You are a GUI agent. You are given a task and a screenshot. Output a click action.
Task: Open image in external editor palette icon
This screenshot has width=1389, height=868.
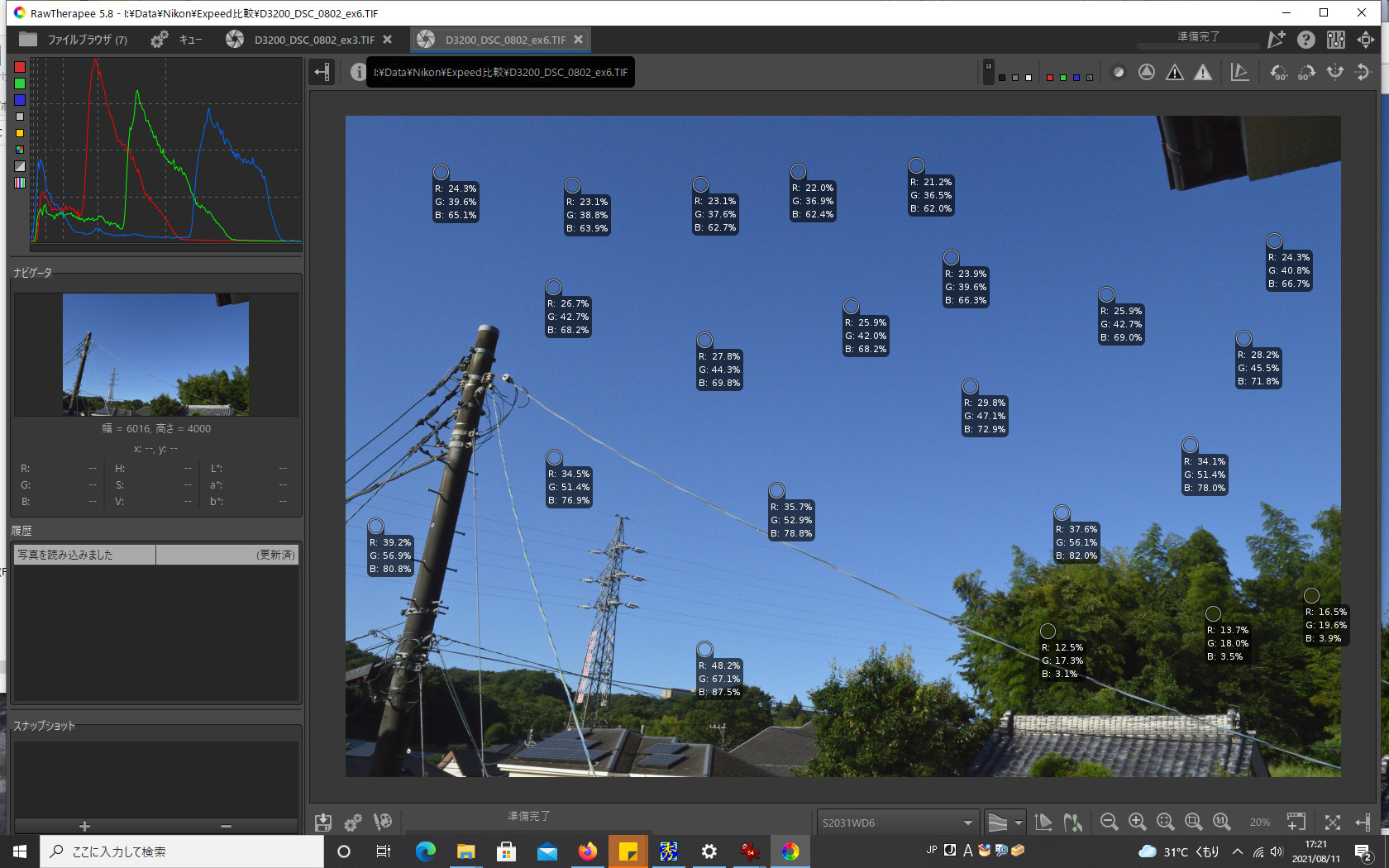click(383, 823)
